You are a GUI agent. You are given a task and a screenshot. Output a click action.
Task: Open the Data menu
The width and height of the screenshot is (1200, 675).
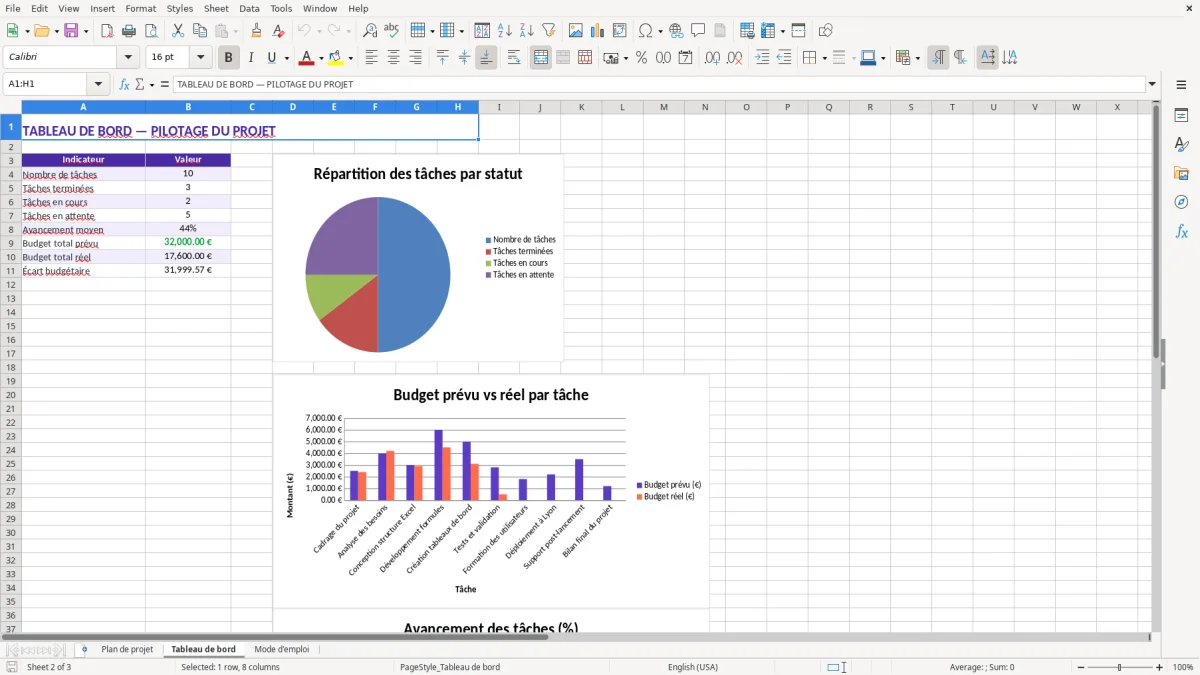pyautogui.click(x=249, y=8)
